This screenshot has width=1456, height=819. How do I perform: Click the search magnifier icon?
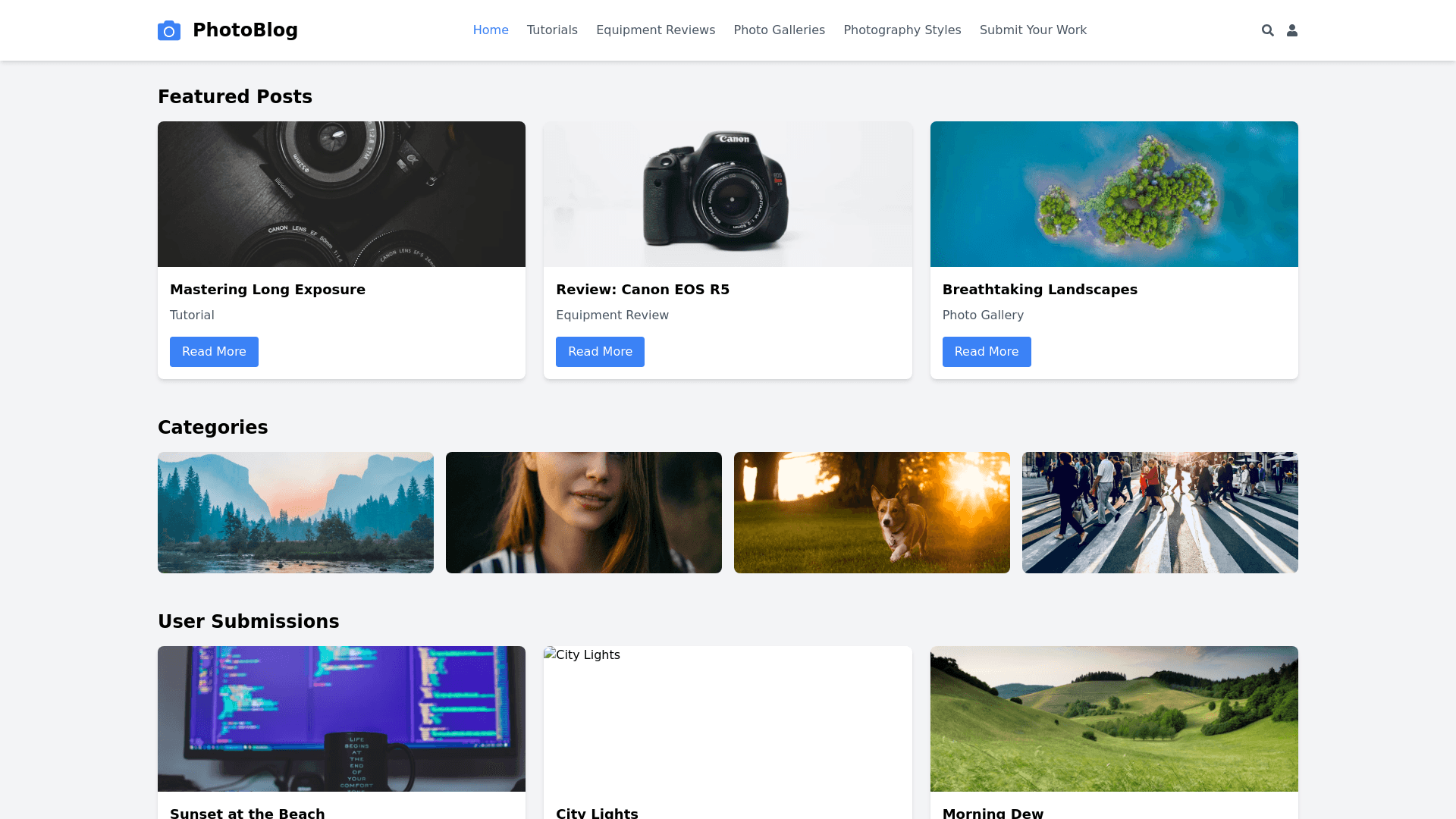tap(1267, 30)
